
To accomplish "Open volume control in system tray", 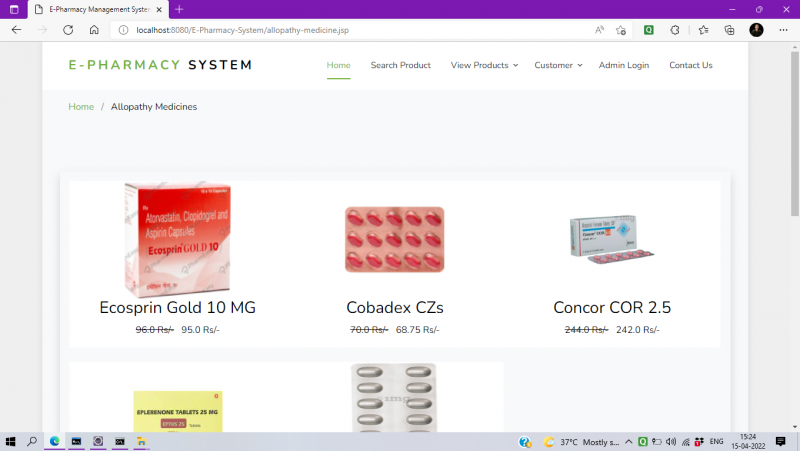I will tap(671, 442).
